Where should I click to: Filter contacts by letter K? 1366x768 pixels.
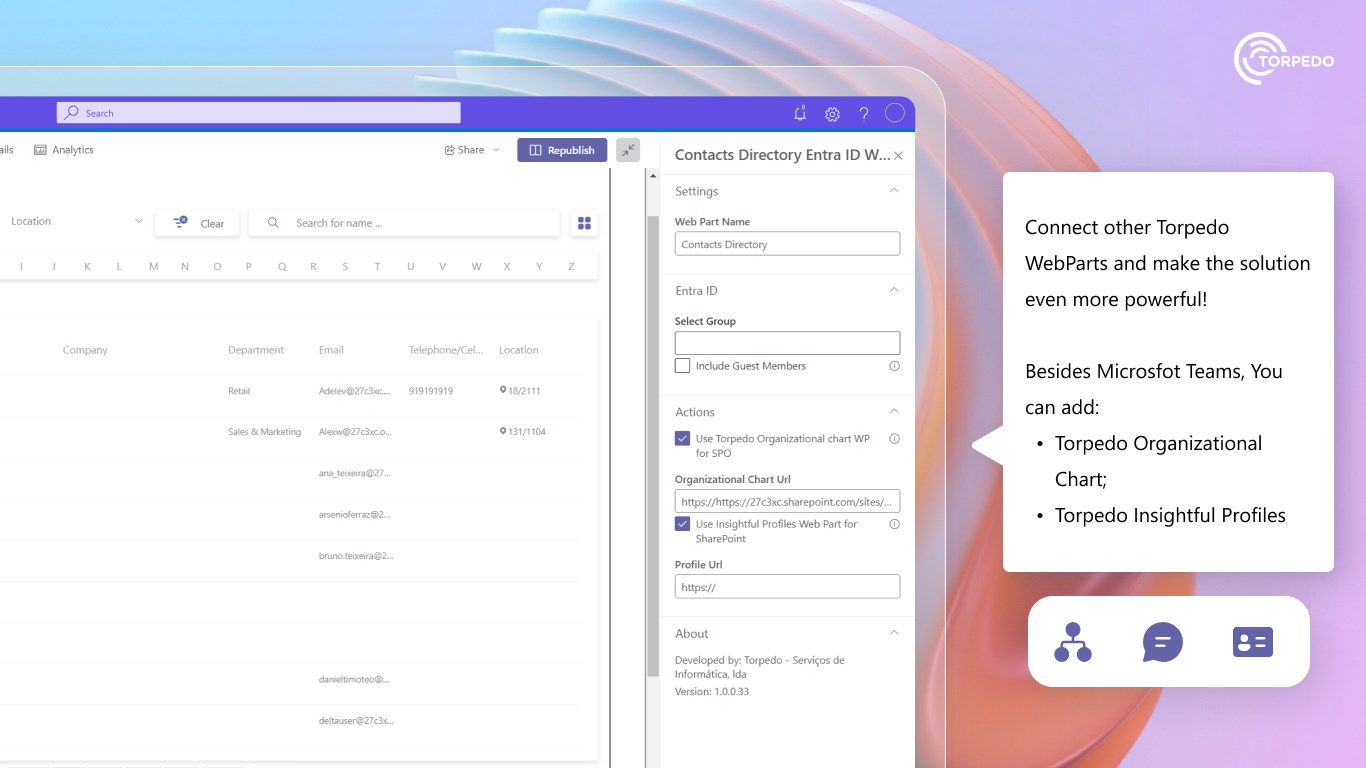[88, 266]
